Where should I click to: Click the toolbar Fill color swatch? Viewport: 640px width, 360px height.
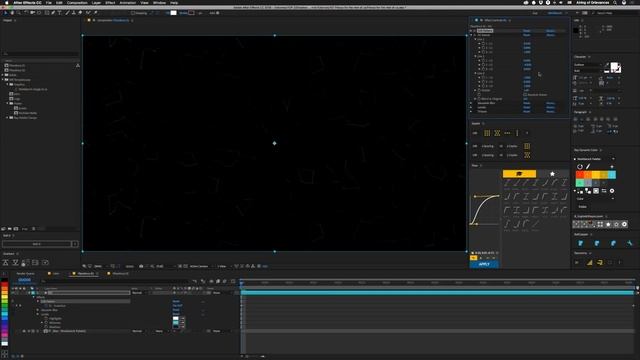click(x=173, y=13)
